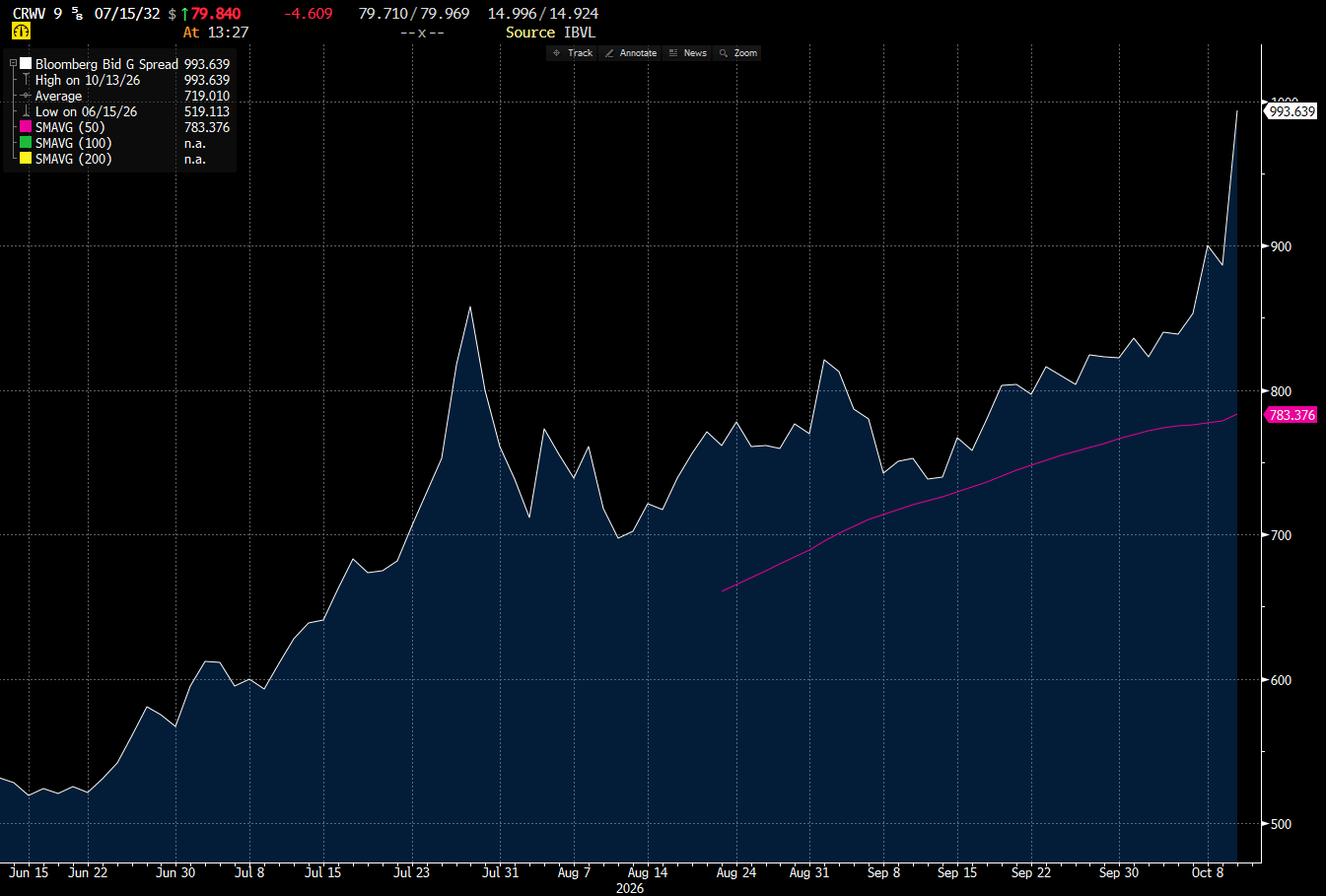1326x896 pixels.
Task: Click the 993.639 last-value tag on axis
Action: [x=1291, y=111]
